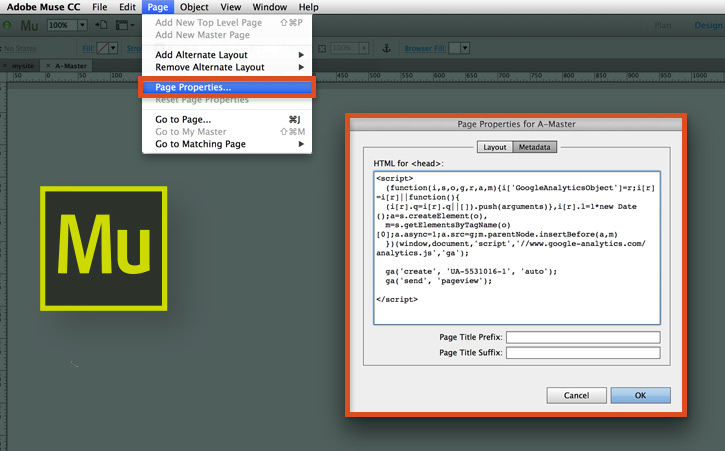Open the Window menu

(270, 7)
